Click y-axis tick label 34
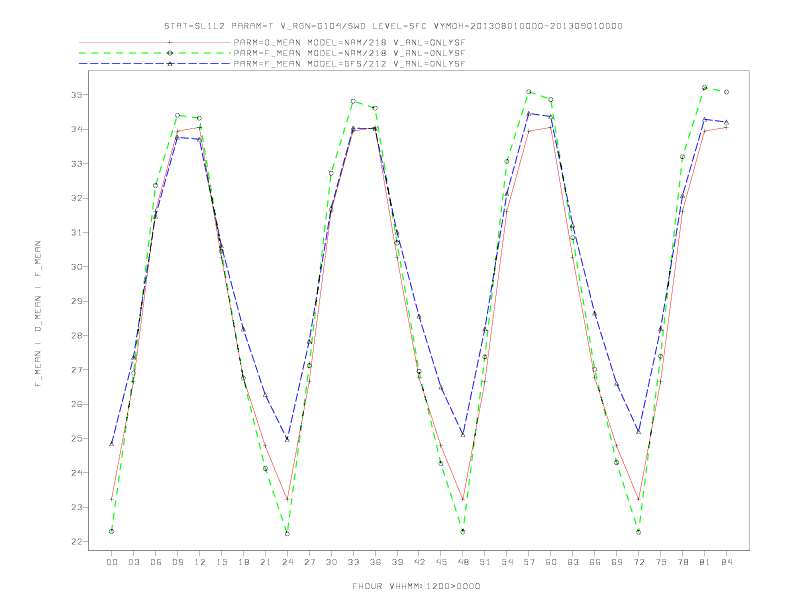 point(77,129)
